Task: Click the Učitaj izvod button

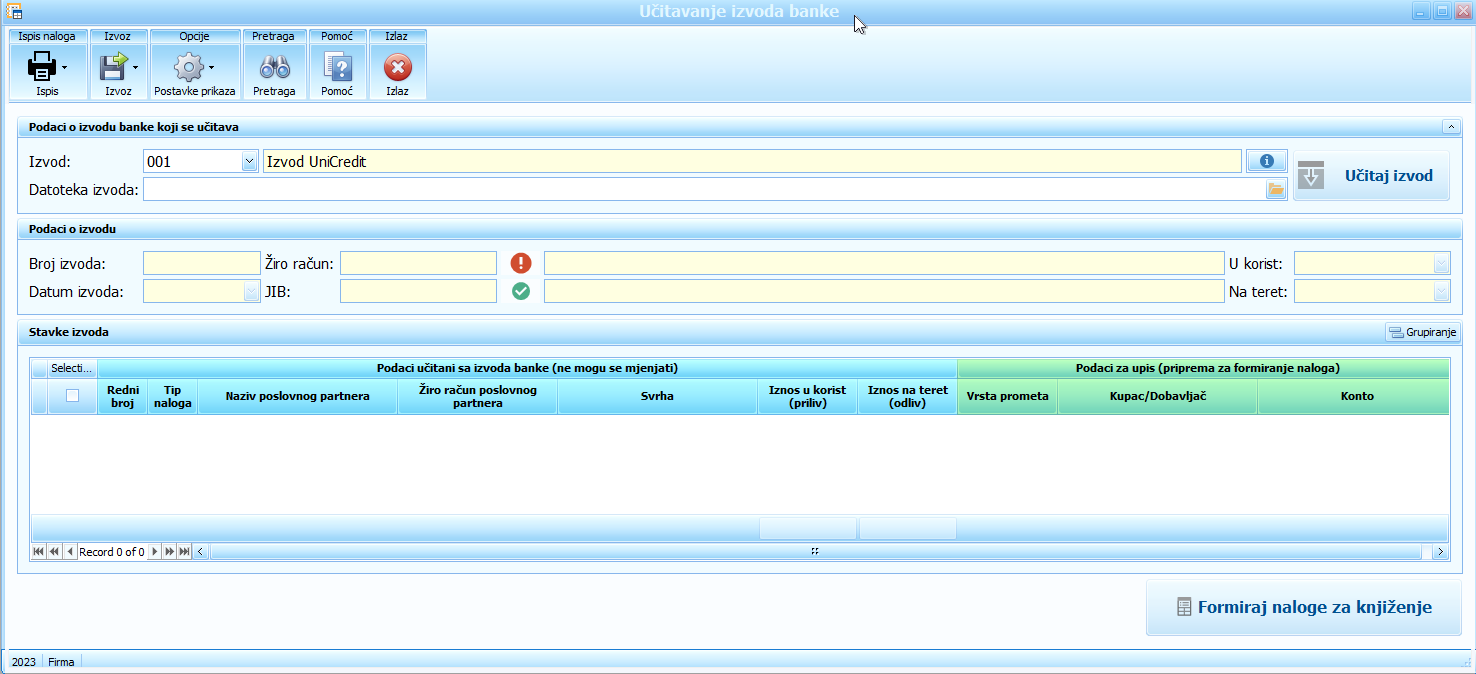Action: pyautogui.click(x=1371, y=176)
